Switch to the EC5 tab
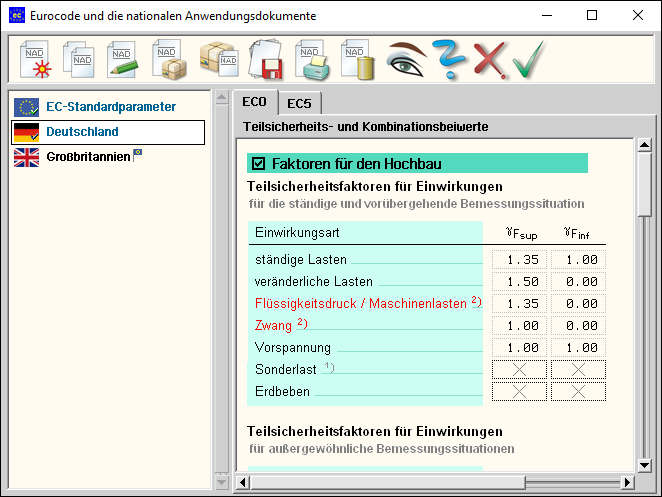This screenshot has height=497, width=662. point(300,103)
